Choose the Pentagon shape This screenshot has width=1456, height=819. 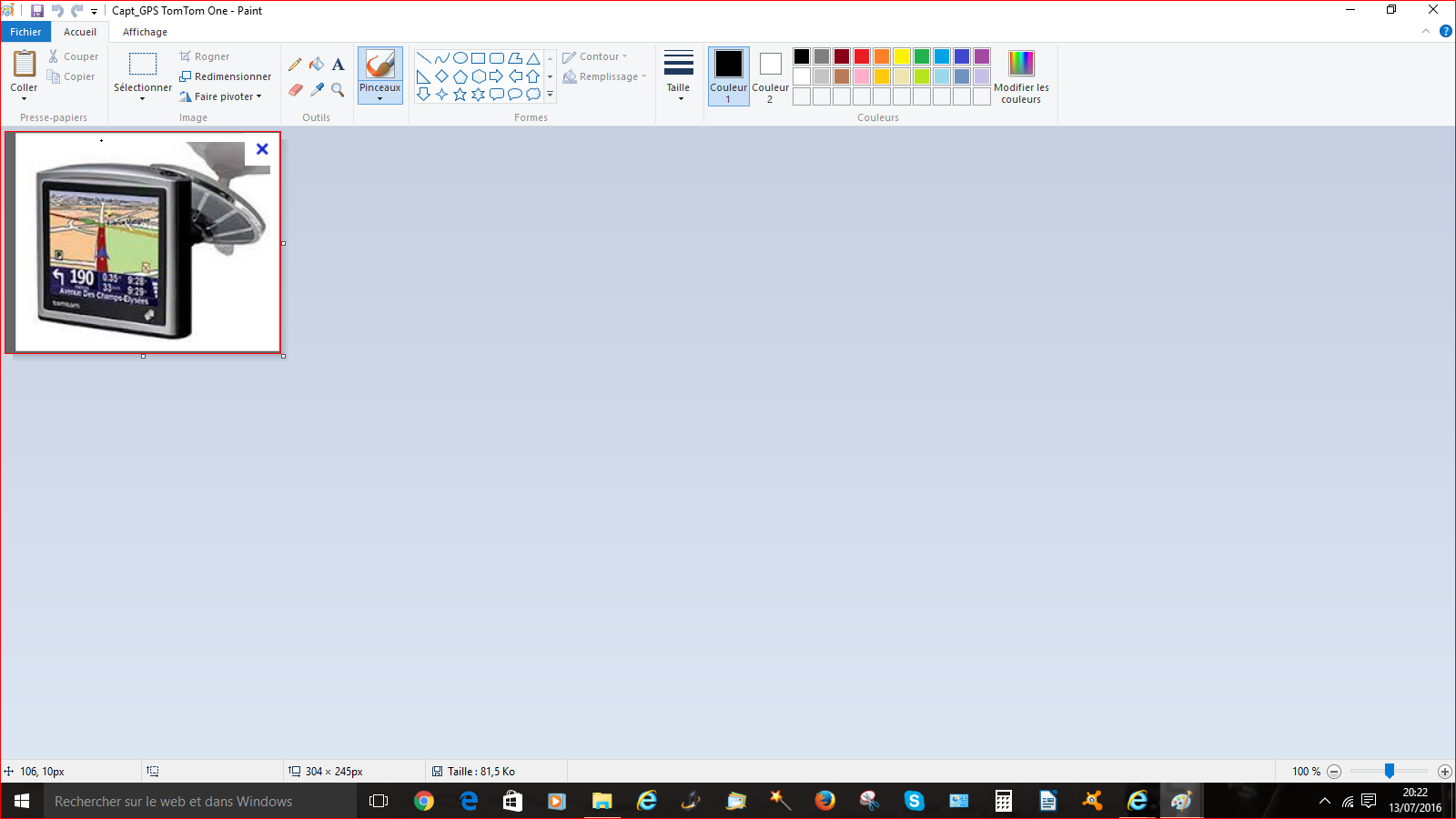click(x=460, y=76)
